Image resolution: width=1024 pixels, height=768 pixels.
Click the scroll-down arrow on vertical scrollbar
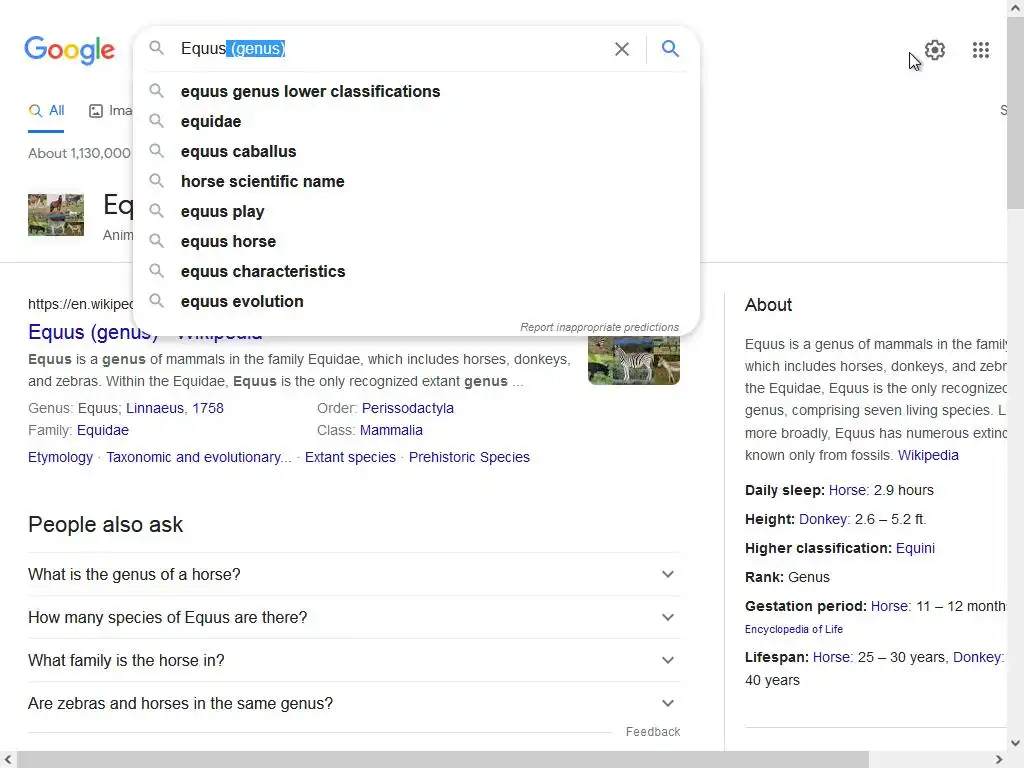tap(1016, 743)
